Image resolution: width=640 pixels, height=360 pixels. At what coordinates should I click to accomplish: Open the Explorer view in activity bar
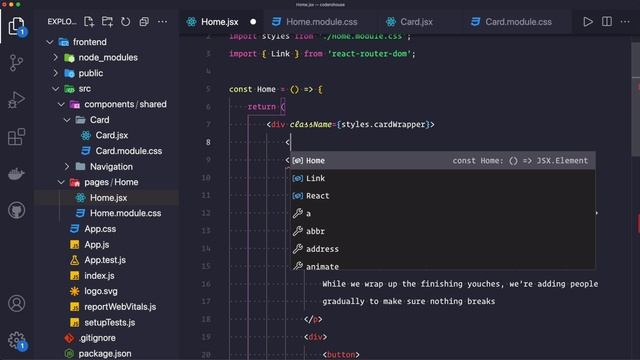click(x=17, y=27)
